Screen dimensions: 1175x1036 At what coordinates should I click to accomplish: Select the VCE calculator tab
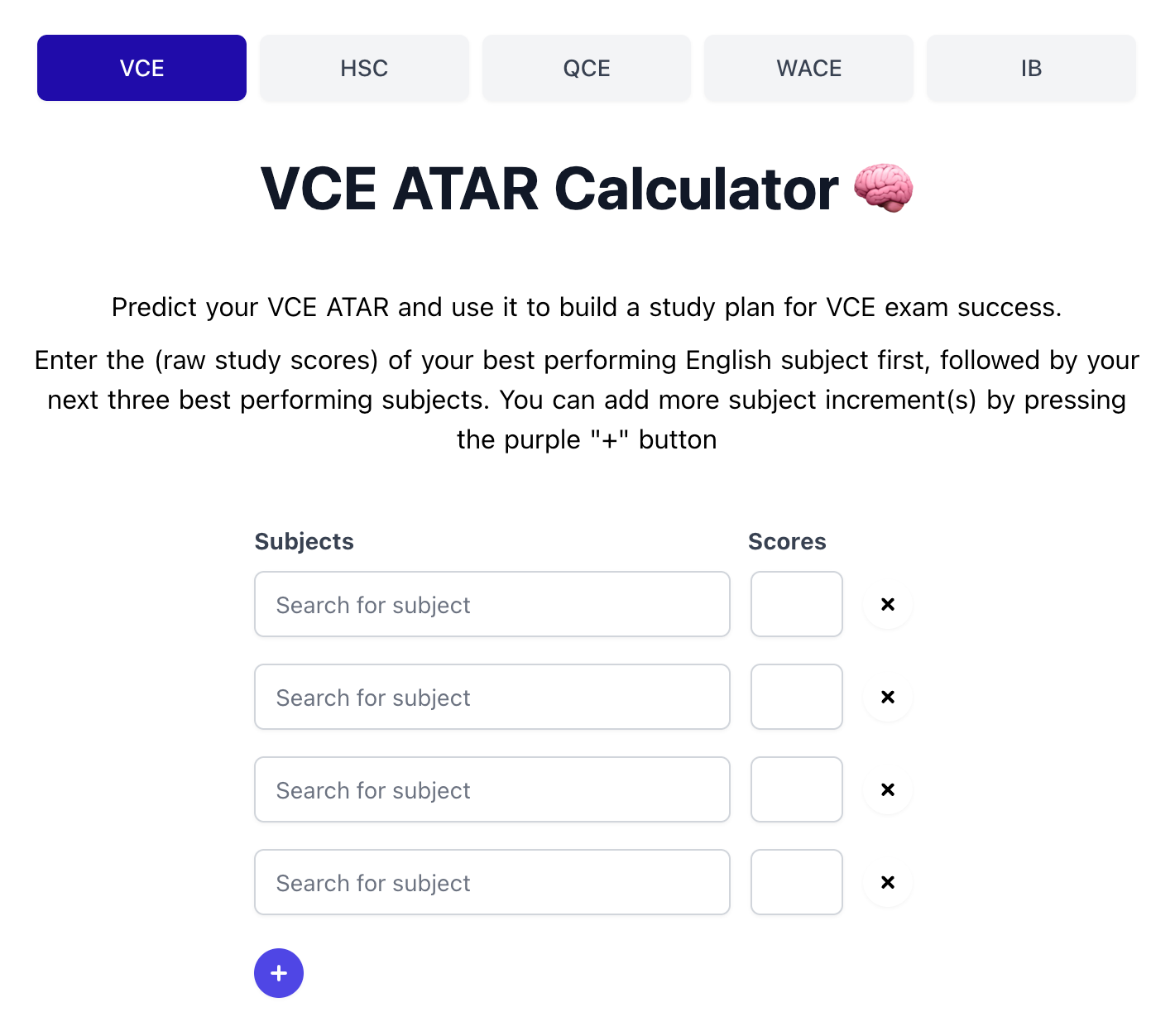tap(141, 68)
